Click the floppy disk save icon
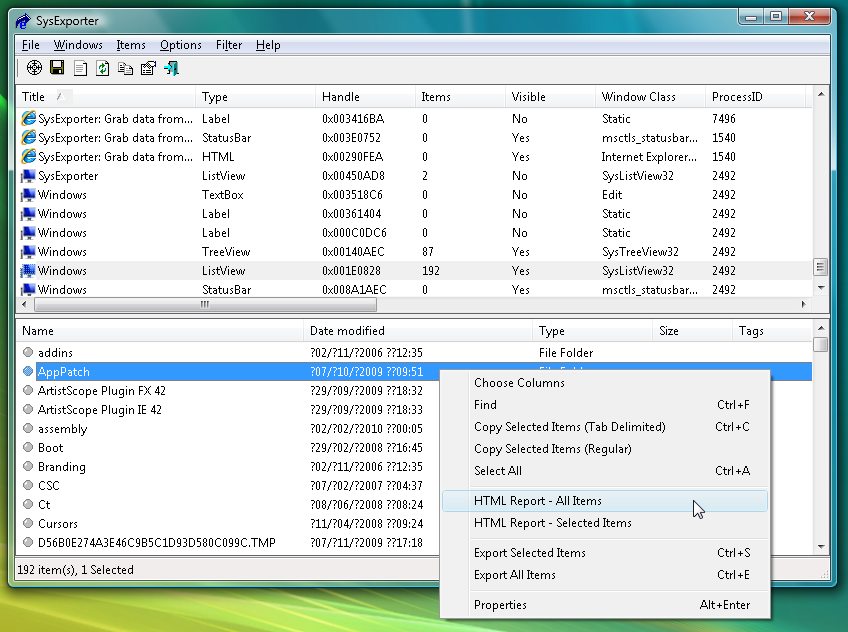This screenshot has width=848, height=632. pyautogui.click(x=57, y=68)
